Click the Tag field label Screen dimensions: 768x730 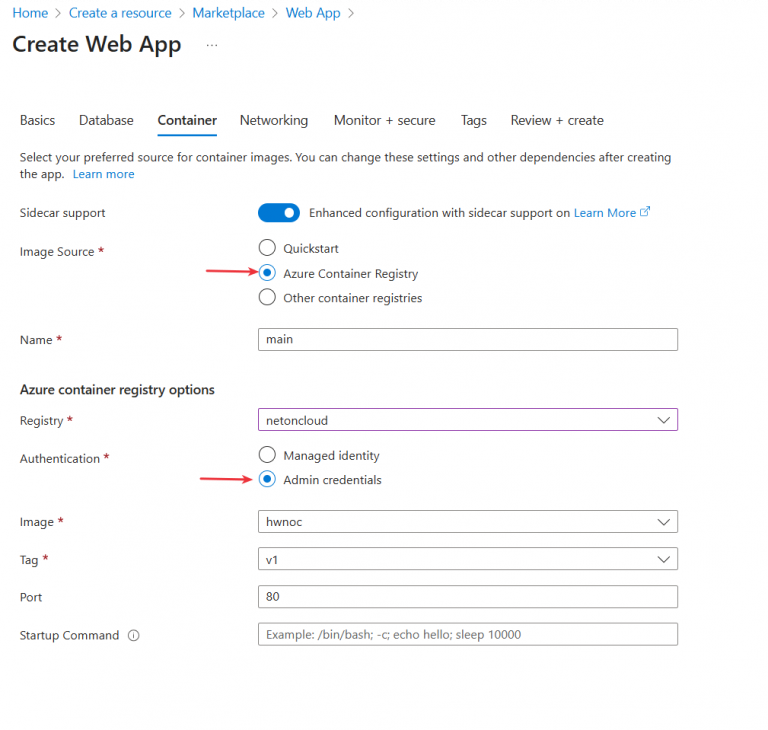tap(29, 560)
